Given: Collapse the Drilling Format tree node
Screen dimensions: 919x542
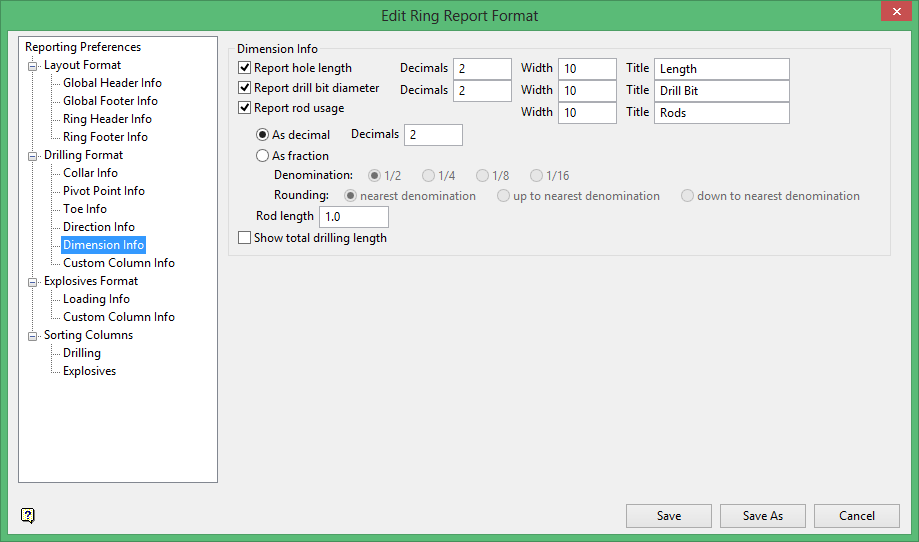Looking at the screenshot, I should coord(33,156).
